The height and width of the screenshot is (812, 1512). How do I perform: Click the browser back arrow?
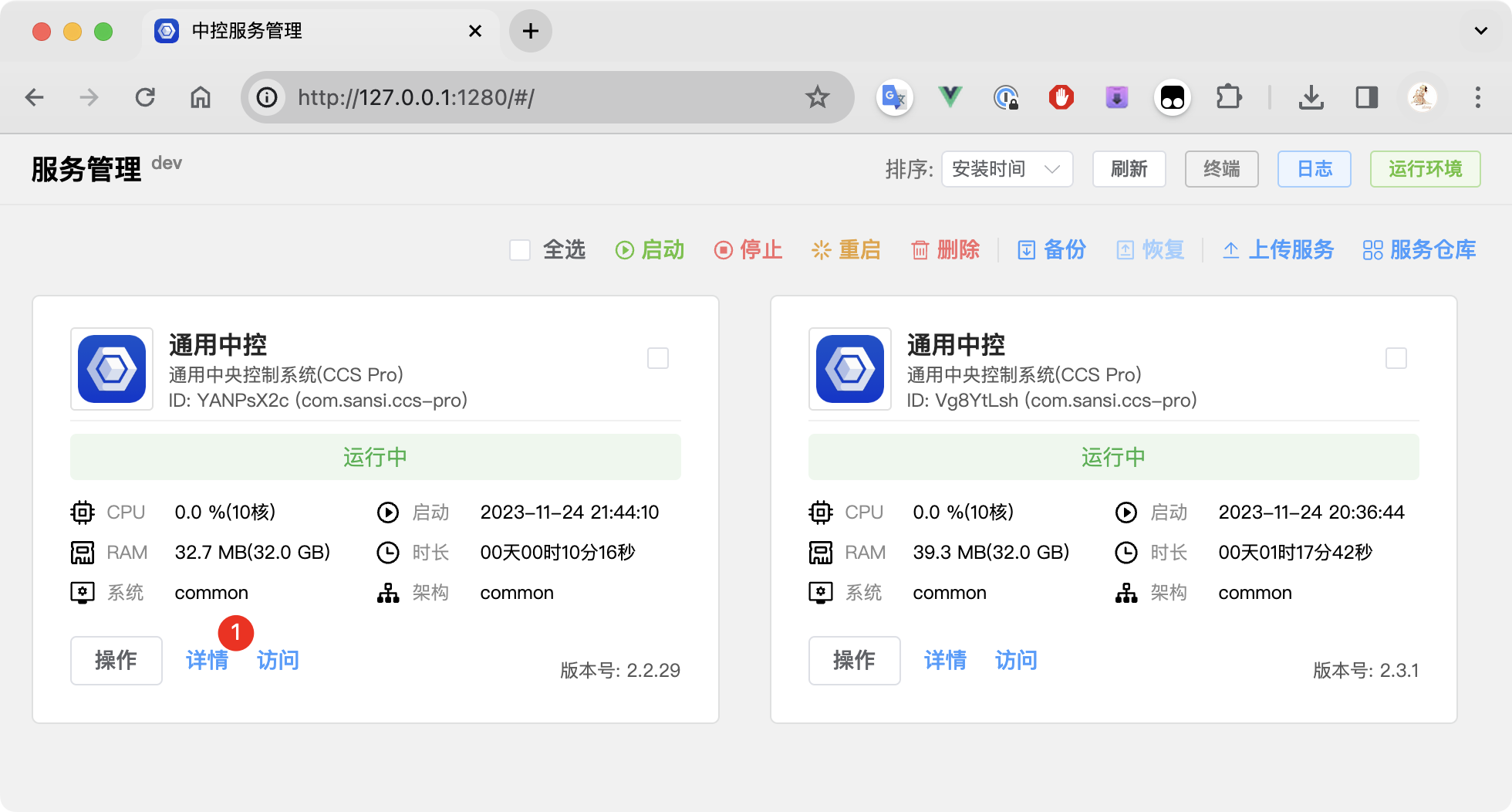pyautogui.click(x=35, y=97)
